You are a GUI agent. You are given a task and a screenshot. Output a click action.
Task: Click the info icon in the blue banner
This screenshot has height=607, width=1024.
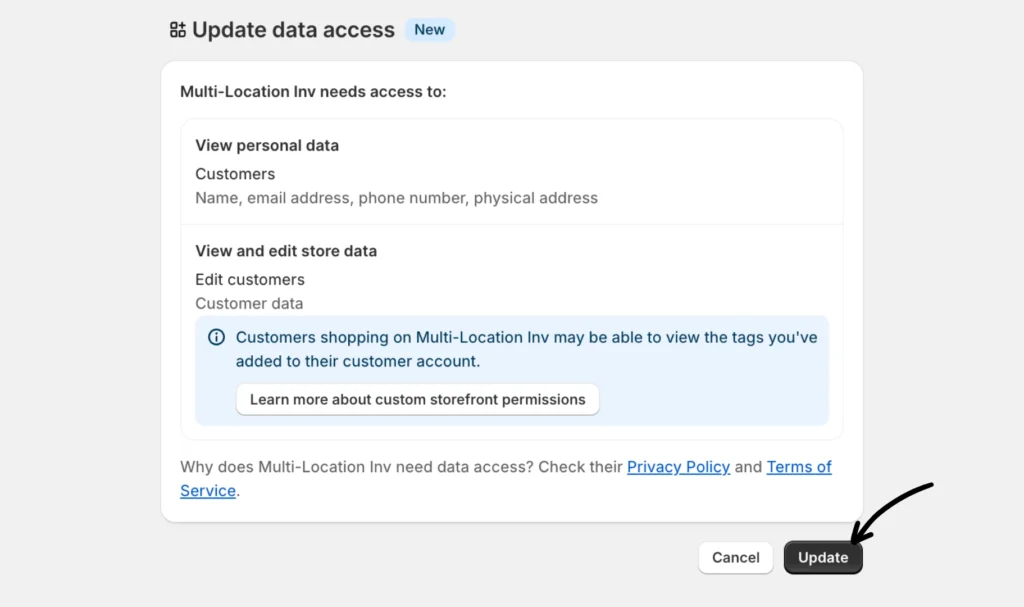pos(216,338)
